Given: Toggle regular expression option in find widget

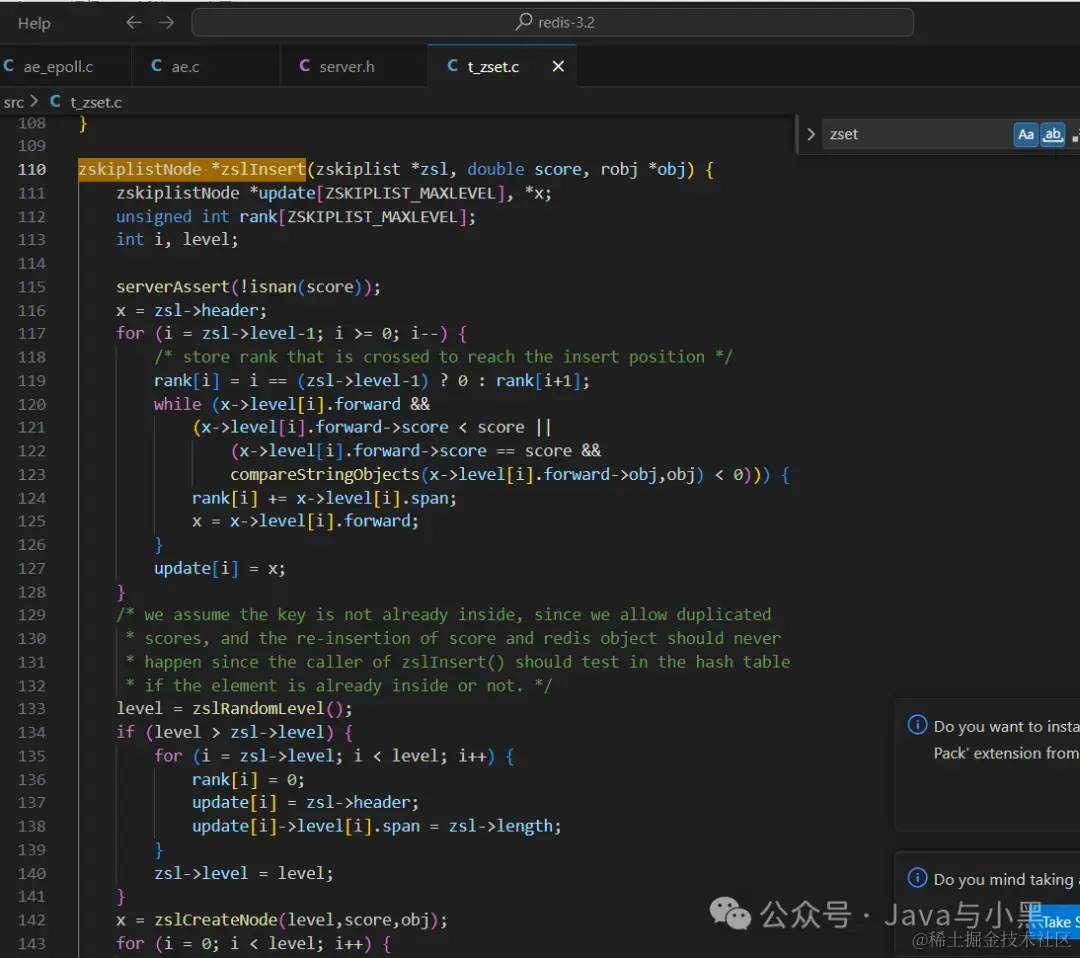Looking at the screenshot, I should [x=1075, y=134].
